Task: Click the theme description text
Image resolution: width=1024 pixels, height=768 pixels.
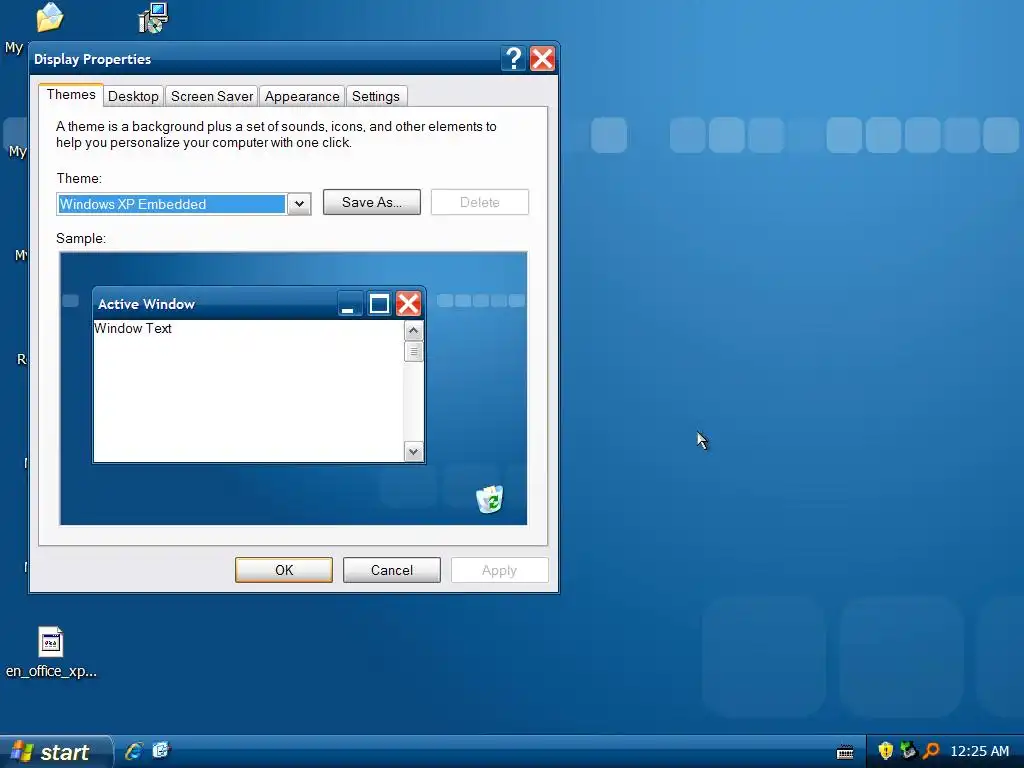Action: pos(276,135)
